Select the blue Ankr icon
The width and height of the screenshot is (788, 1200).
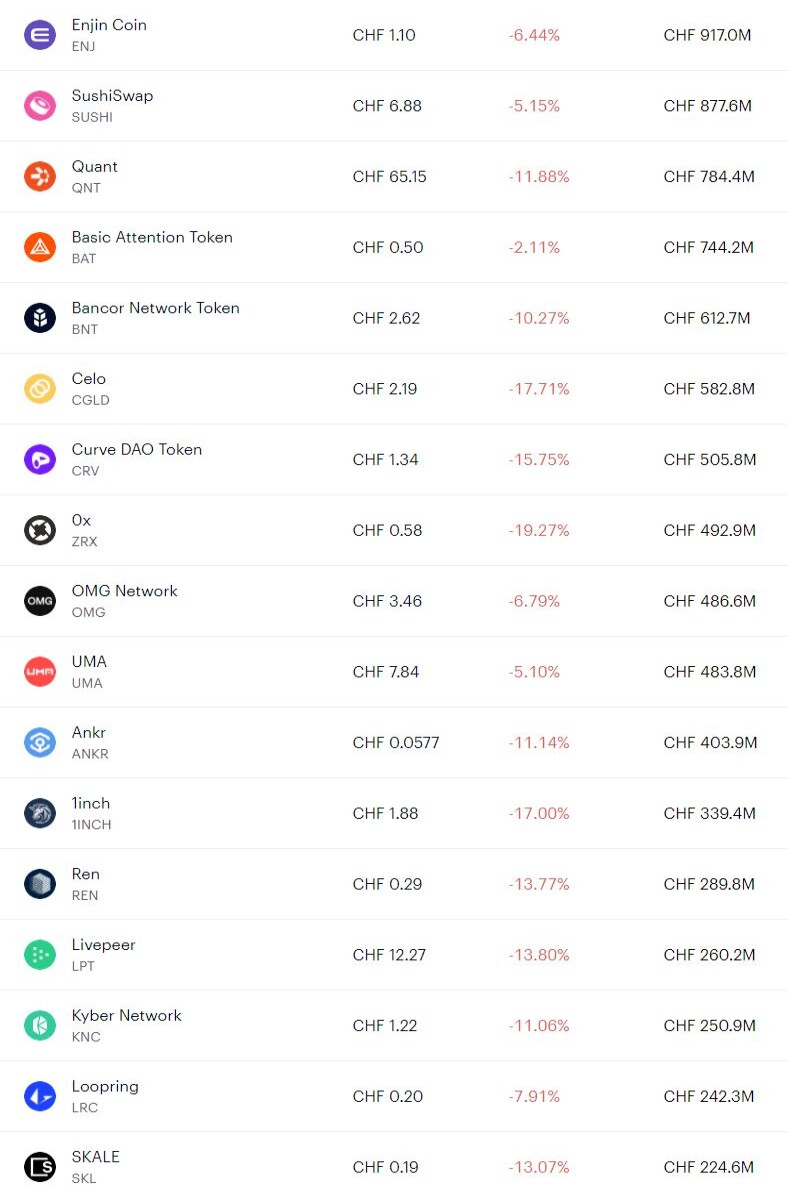point(40,743)
